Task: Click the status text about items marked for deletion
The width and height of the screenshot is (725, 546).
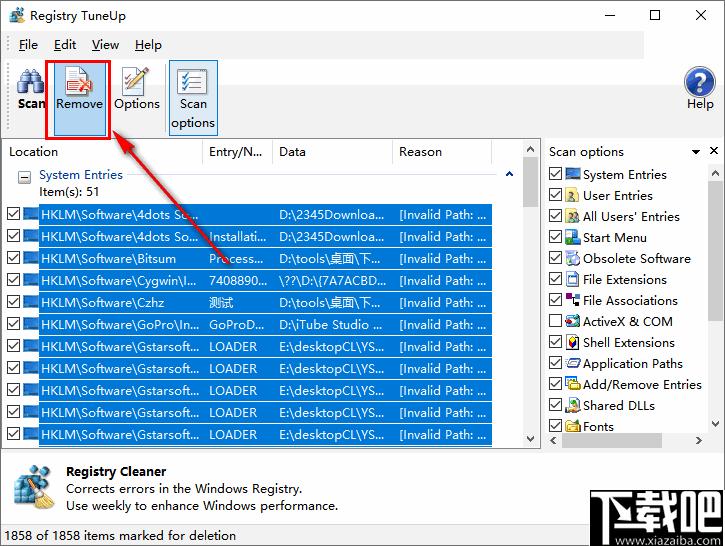Action: [x=120, y=535]
